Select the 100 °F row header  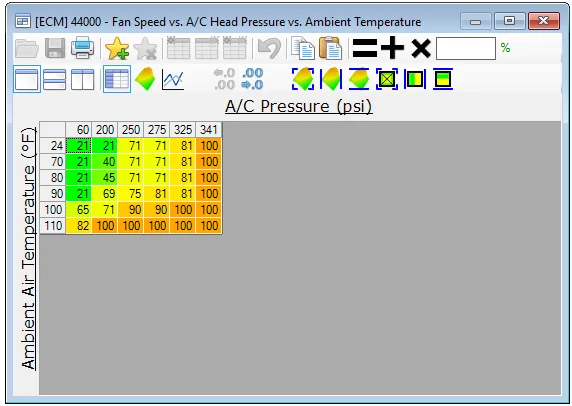(53, 209)
